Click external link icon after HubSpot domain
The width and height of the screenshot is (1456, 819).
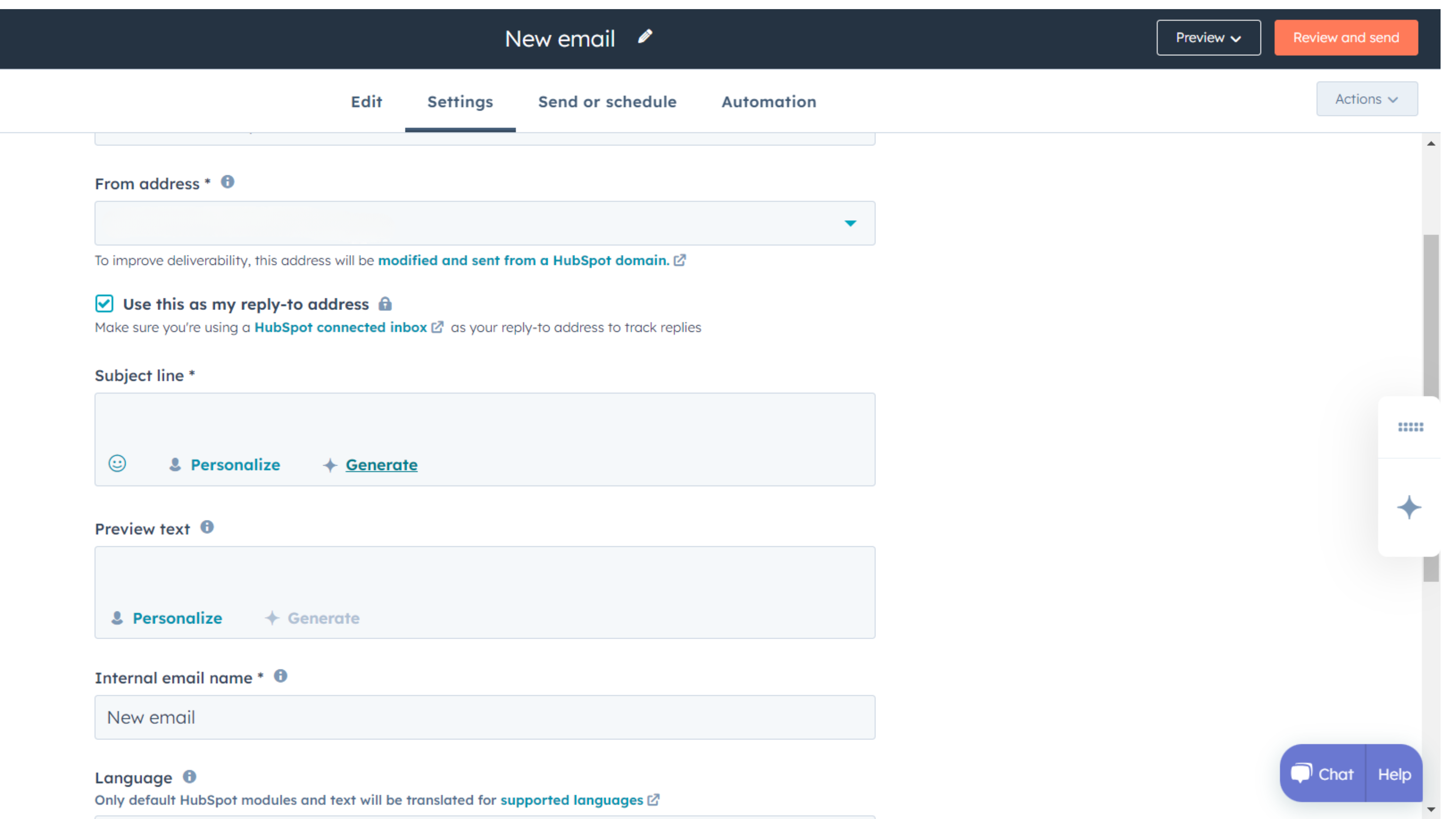pos(680,260)
